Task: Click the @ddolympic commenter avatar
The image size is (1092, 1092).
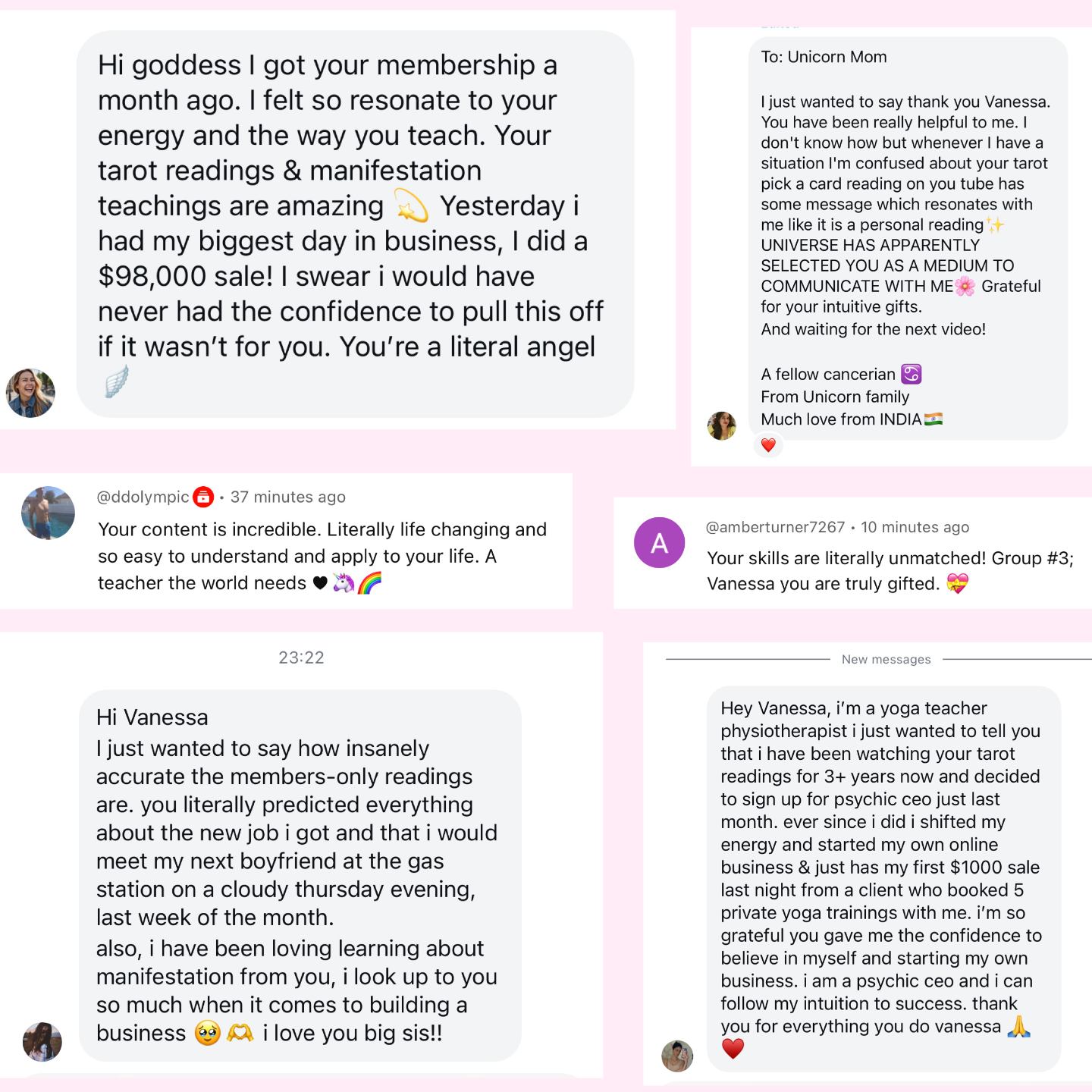Action: (48, 513)
